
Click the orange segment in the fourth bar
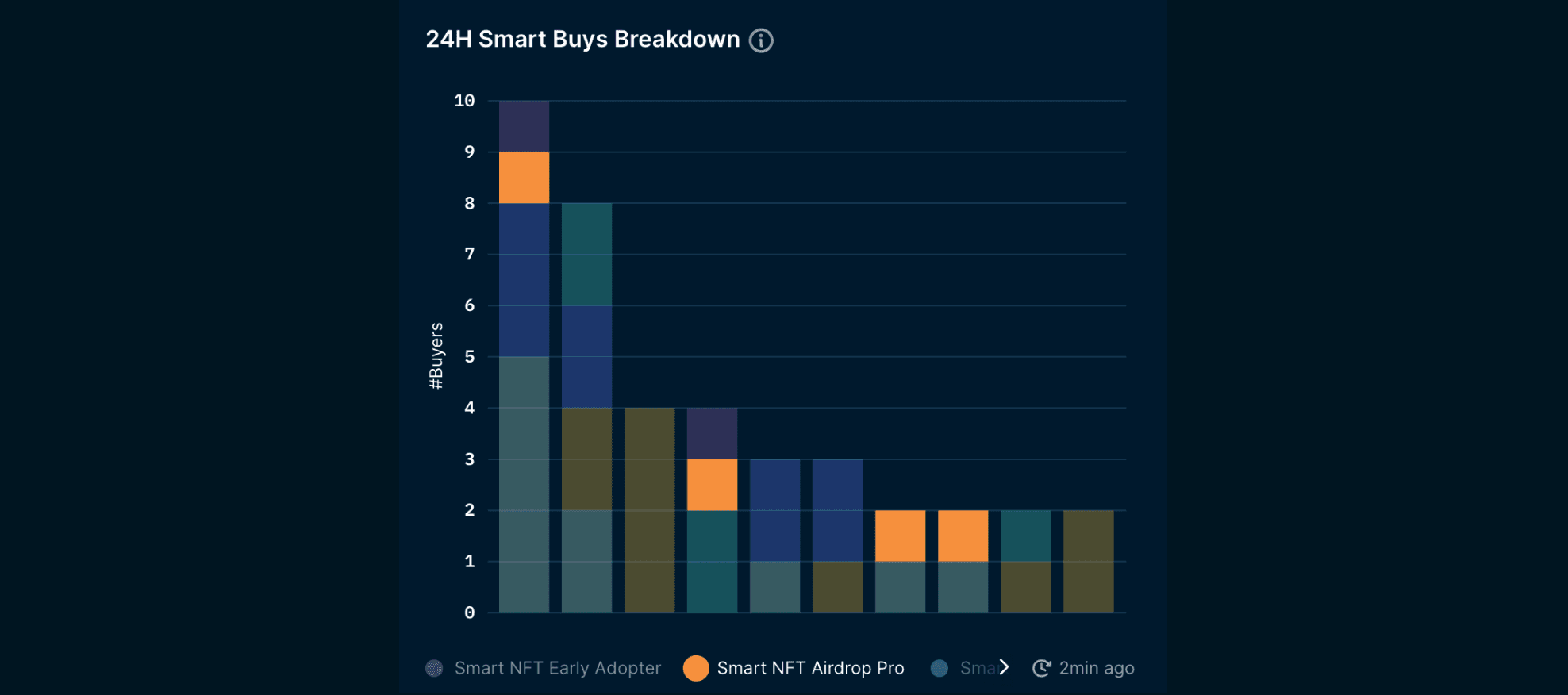[x=711, y=484]
